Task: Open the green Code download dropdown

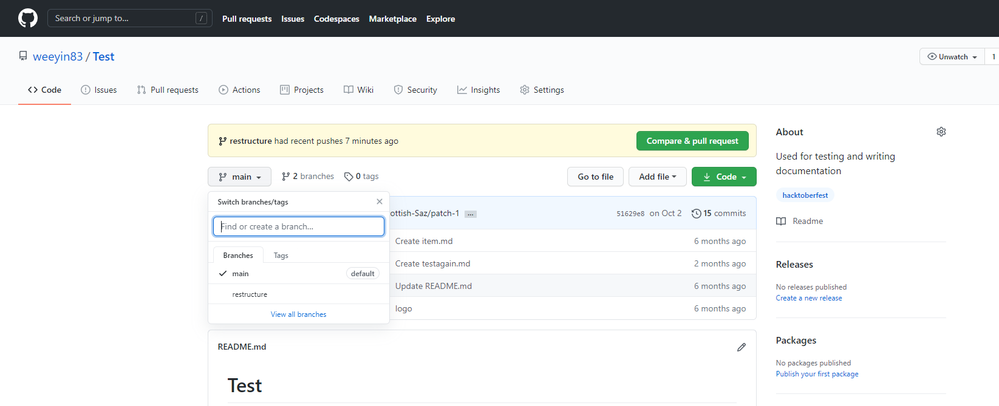Action: [724, 177]
